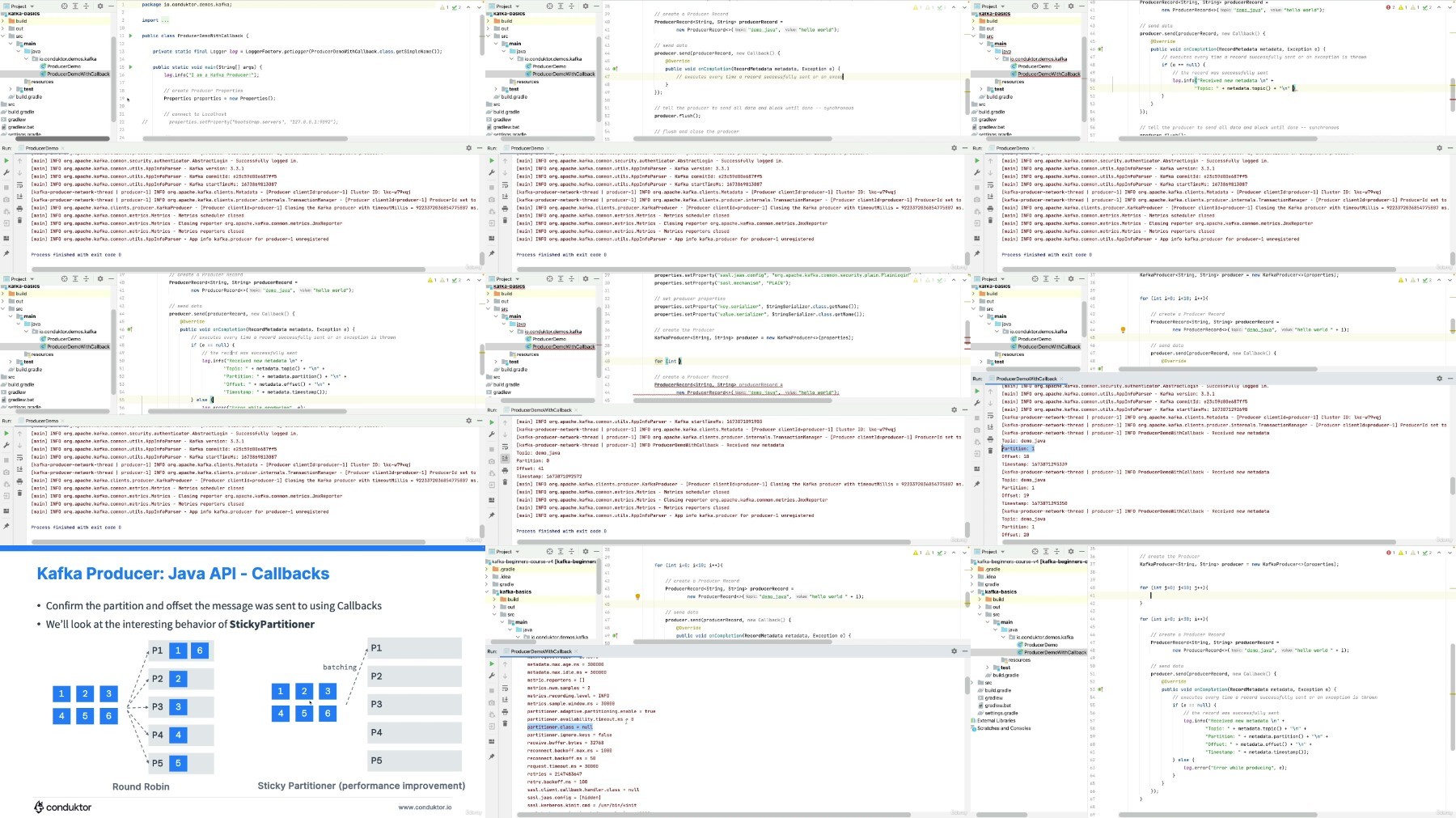This screenshot has height=818, width=1456.
Task: Click 'retries = 2147483647' output line
Action: (x=555, y=774)
